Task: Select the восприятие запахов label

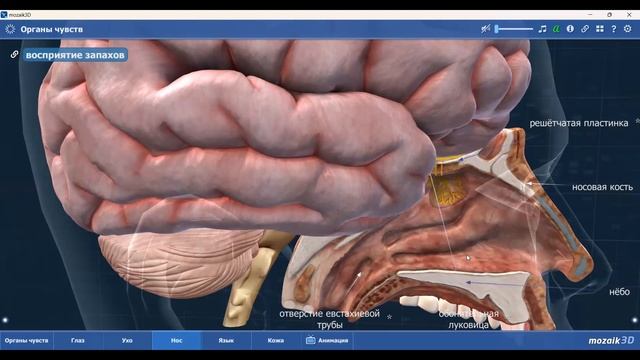Action: tap(75, 55)
